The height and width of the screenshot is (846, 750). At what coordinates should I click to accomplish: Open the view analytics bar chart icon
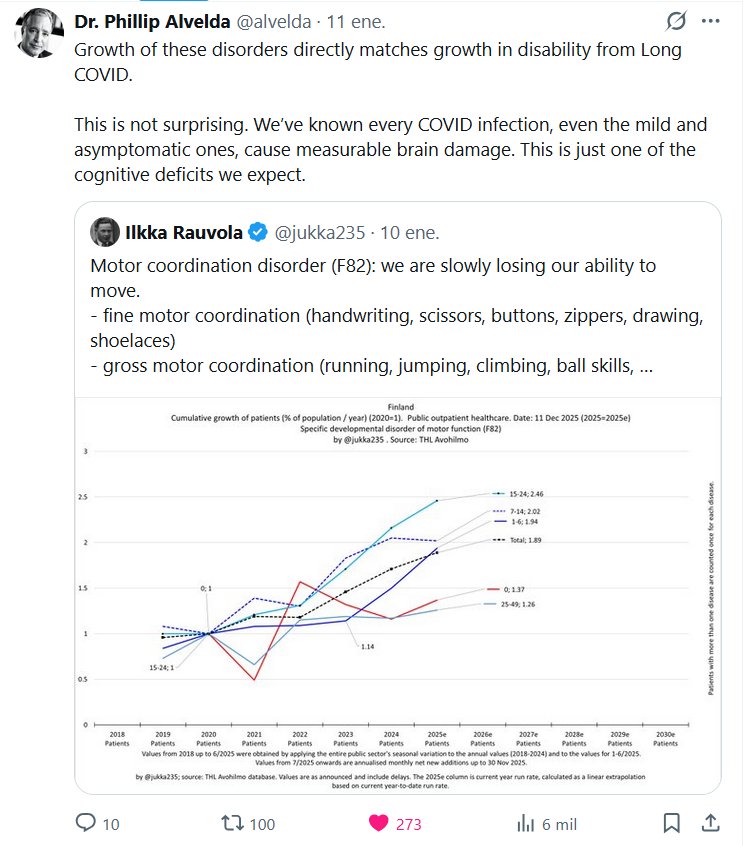coord(526,823)
